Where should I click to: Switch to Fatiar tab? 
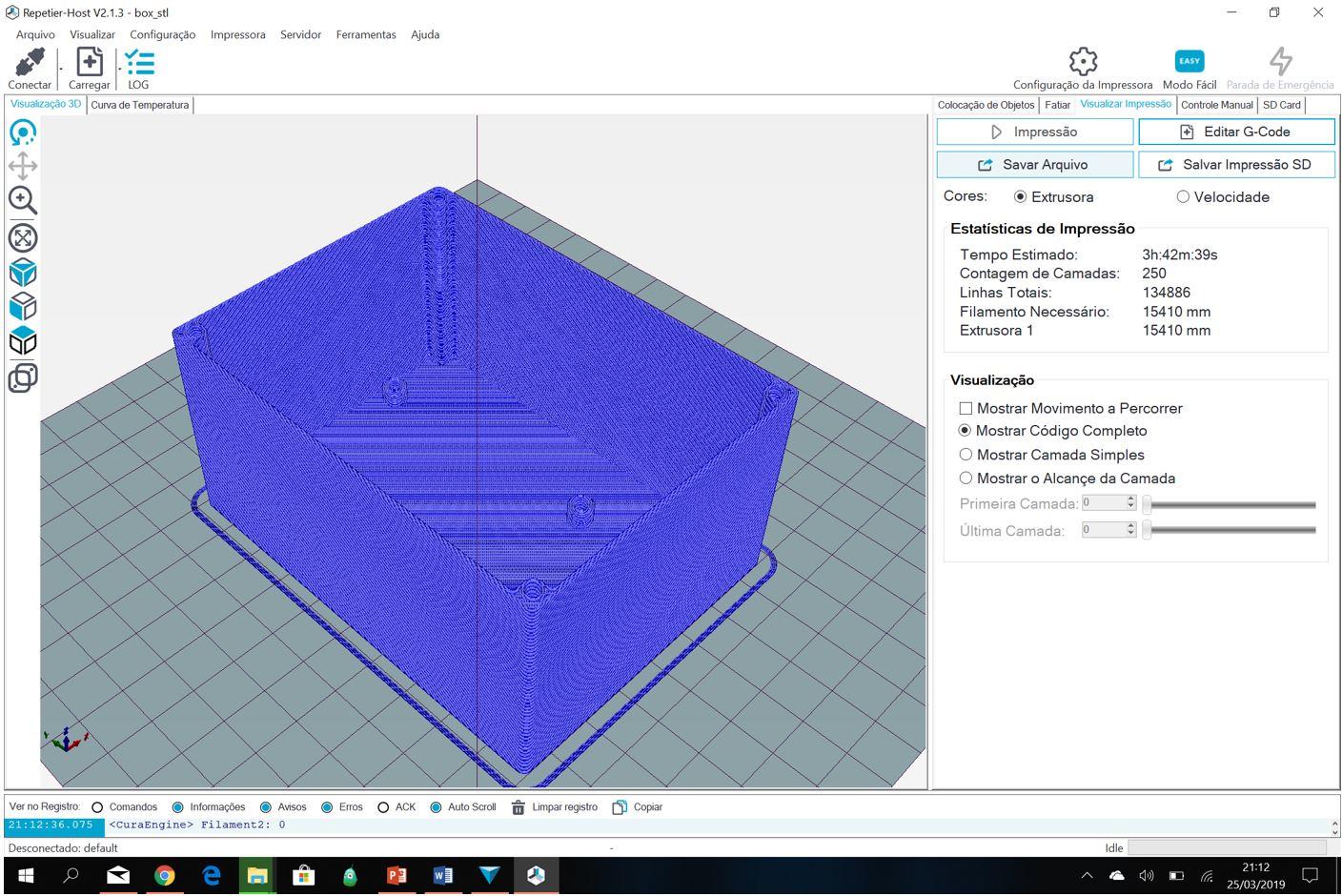(1057, 105)
